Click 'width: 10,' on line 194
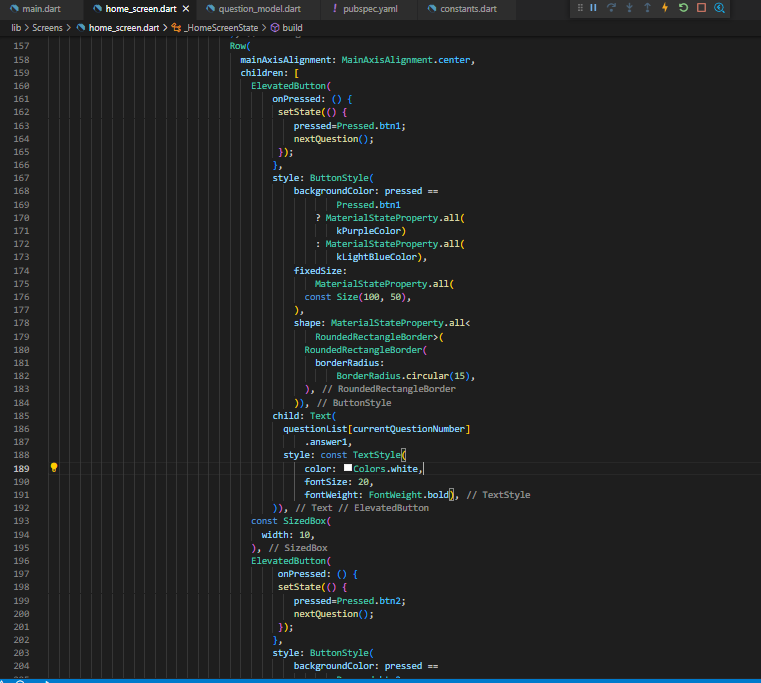Viewport: 761px width, 683px height. pyautogui.click(x=288, y=535)
